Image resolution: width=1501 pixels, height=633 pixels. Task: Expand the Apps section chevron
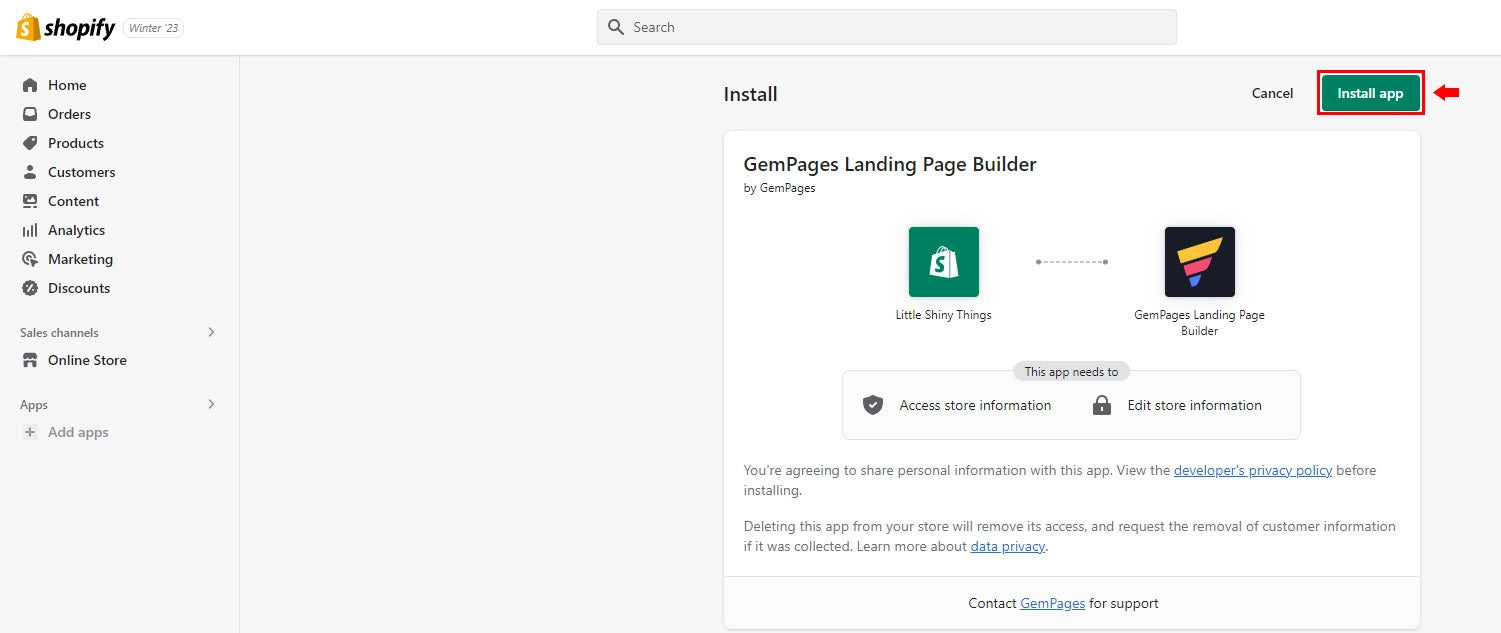tap(211, 404)
